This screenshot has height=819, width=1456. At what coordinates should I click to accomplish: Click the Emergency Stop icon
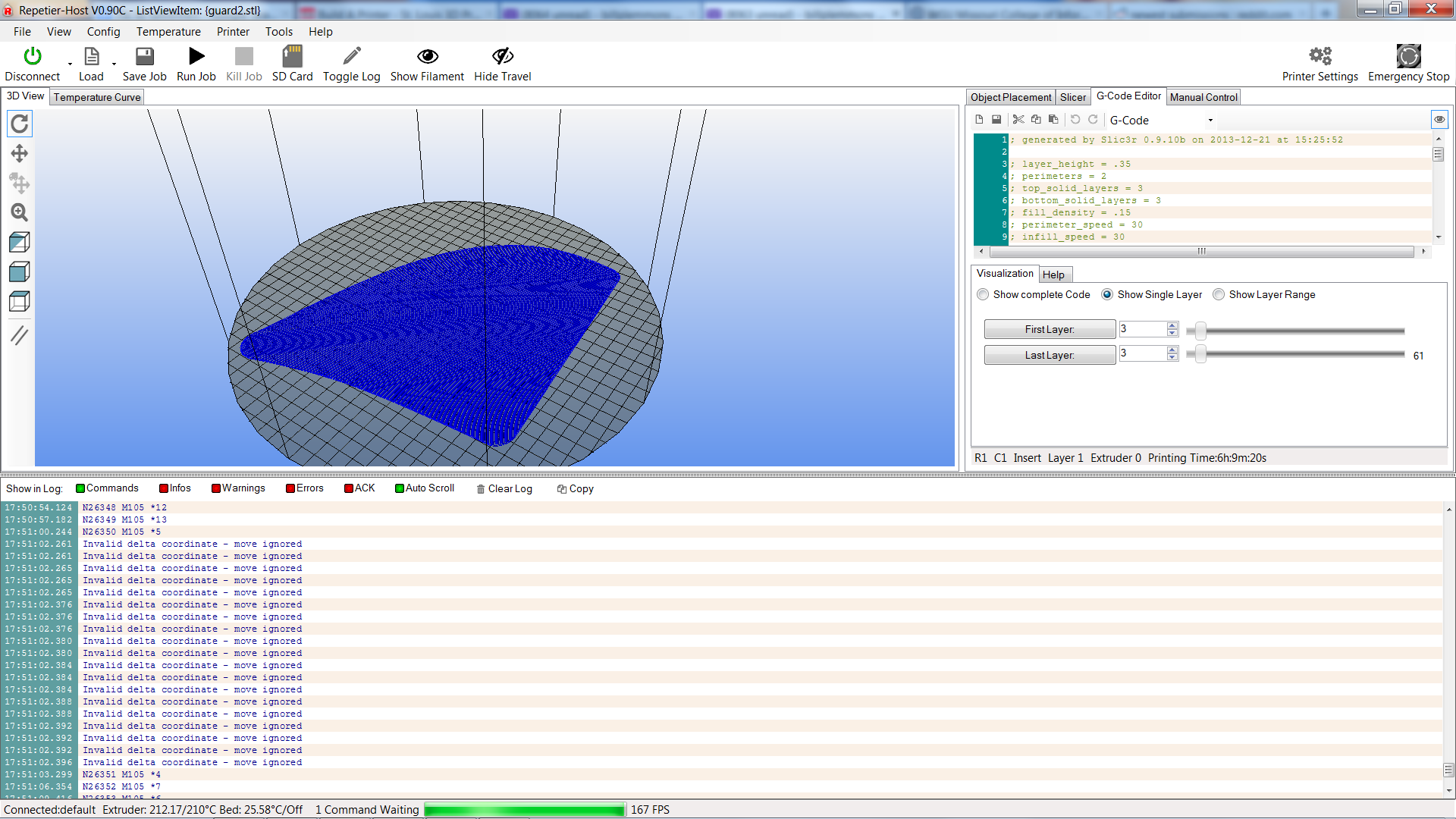coord(1408,56)
